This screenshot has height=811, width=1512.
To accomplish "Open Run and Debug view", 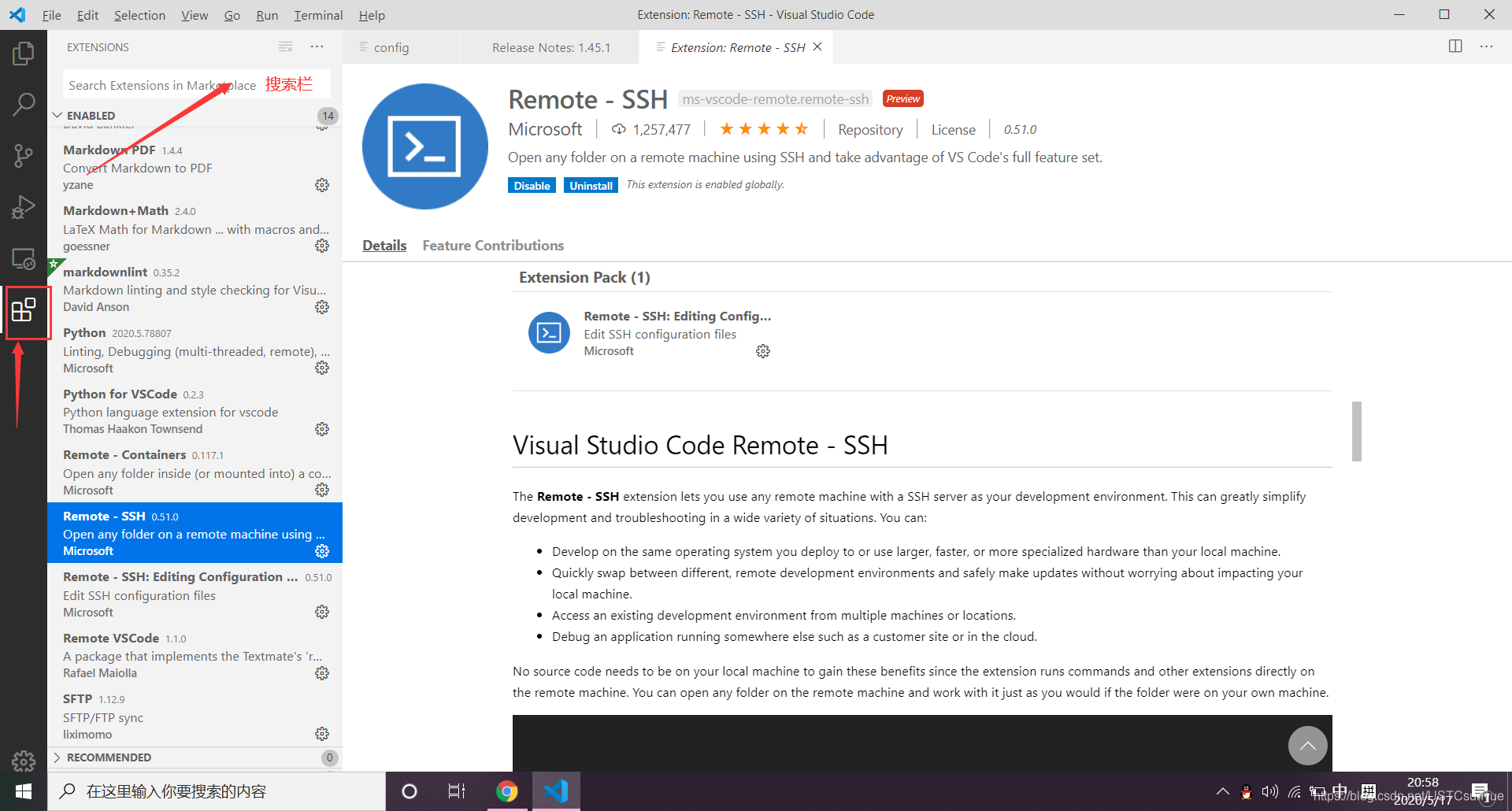I will coord(24,207).
